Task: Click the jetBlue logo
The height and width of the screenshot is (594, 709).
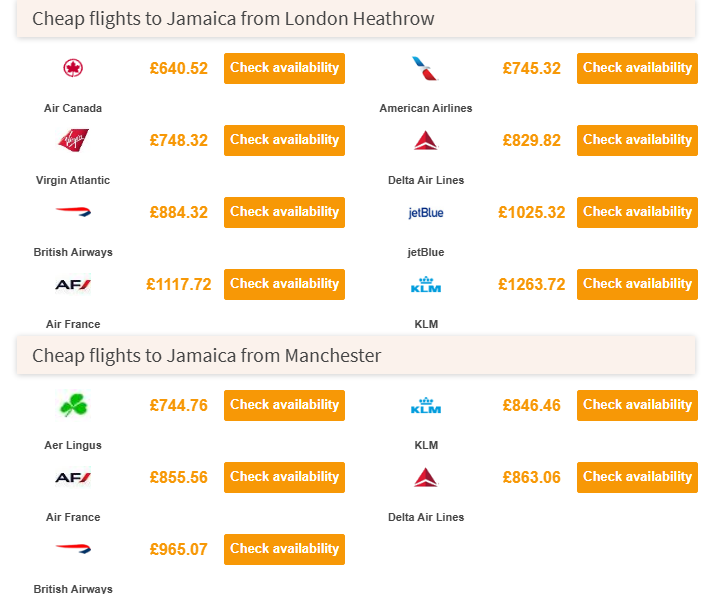Action: (x=426, y=212)
